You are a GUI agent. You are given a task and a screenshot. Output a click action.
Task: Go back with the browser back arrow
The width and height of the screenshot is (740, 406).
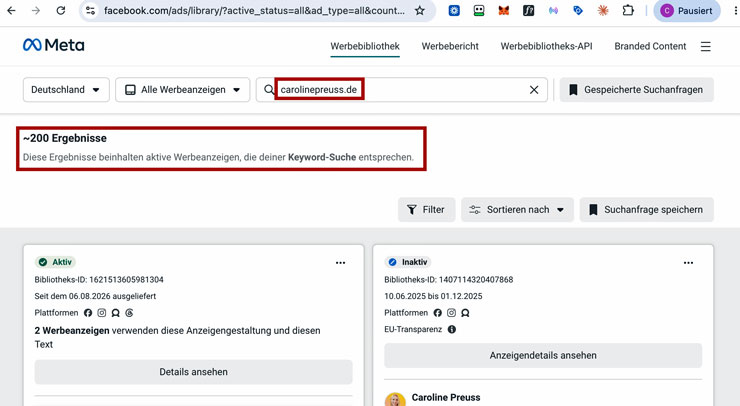11,10
